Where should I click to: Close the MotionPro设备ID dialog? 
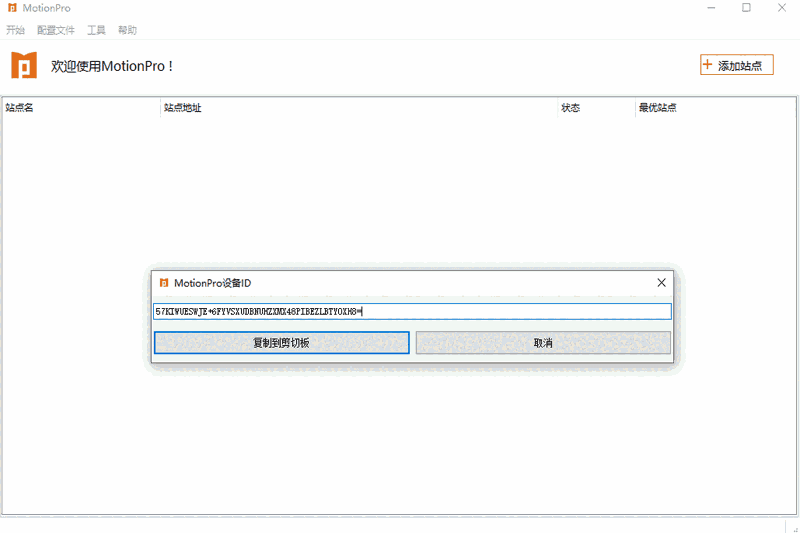tap(661, 283)
